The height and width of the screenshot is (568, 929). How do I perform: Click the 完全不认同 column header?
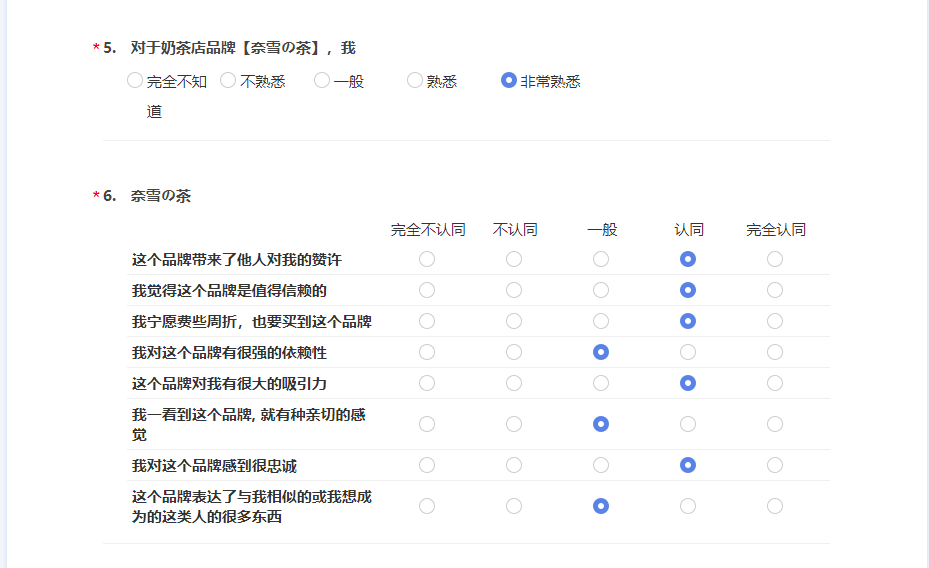[x=428, y=230]
